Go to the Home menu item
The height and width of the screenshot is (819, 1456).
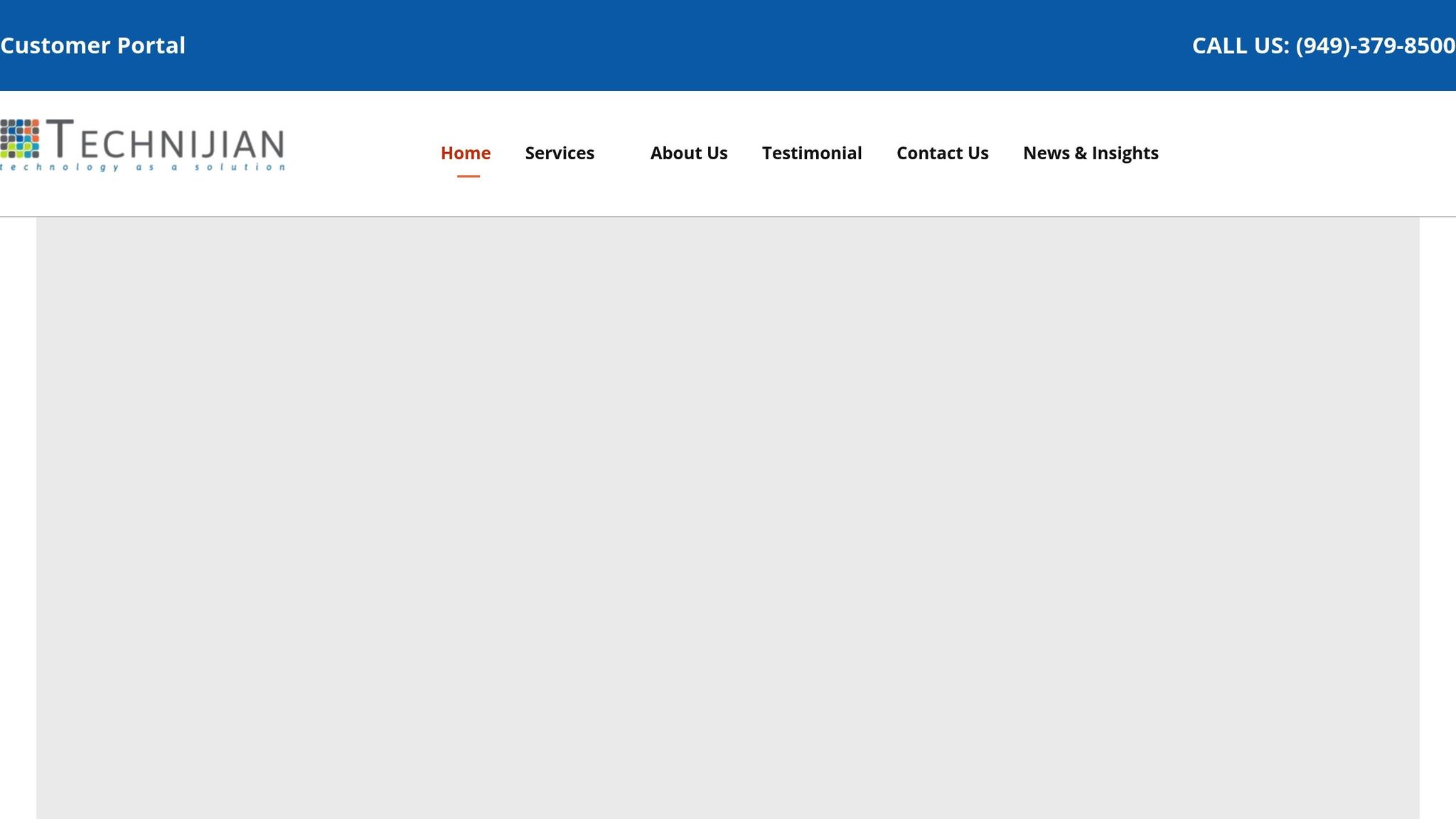click(x=465, y=153)
